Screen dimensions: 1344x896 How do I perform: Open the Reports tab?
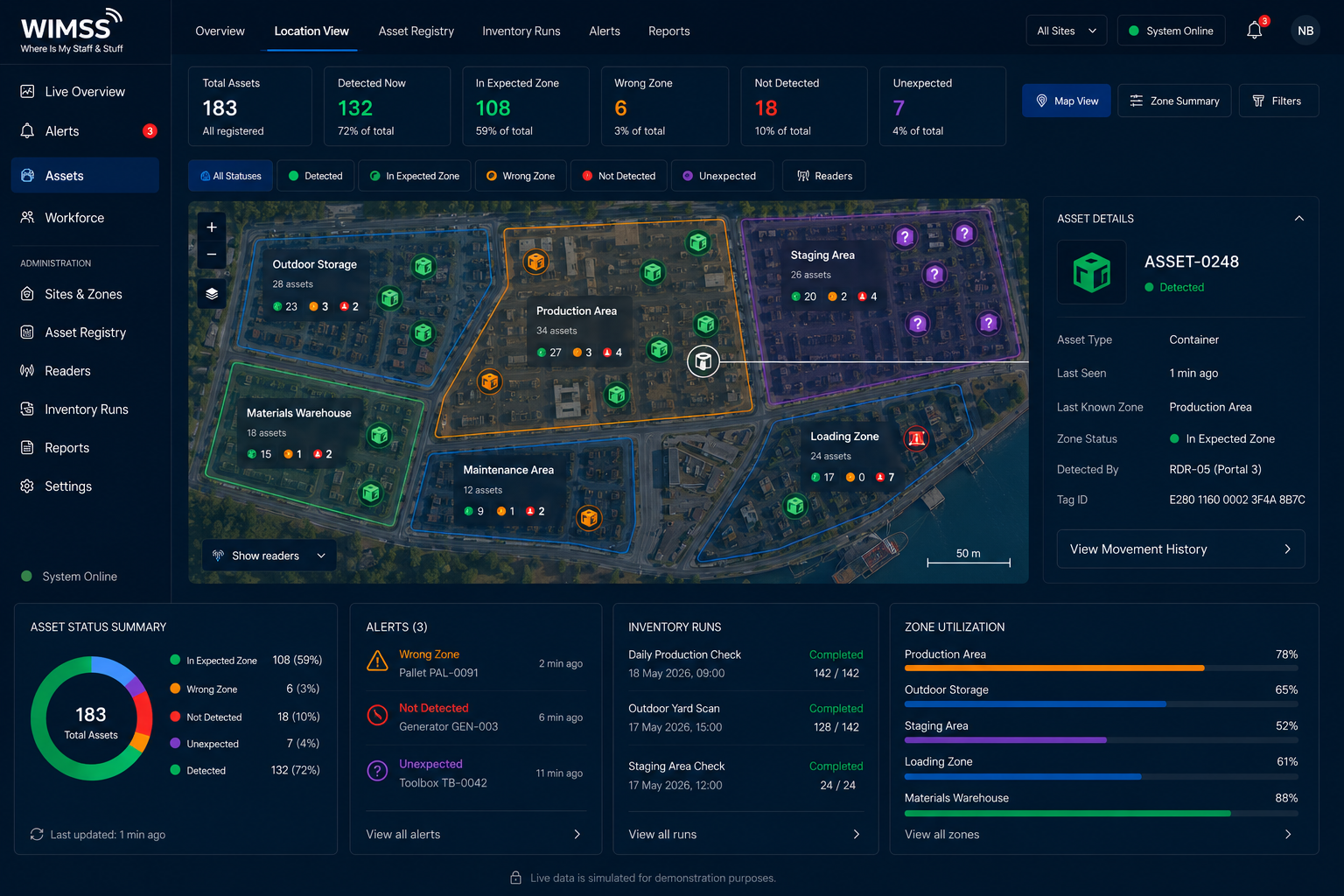(669, 31)
